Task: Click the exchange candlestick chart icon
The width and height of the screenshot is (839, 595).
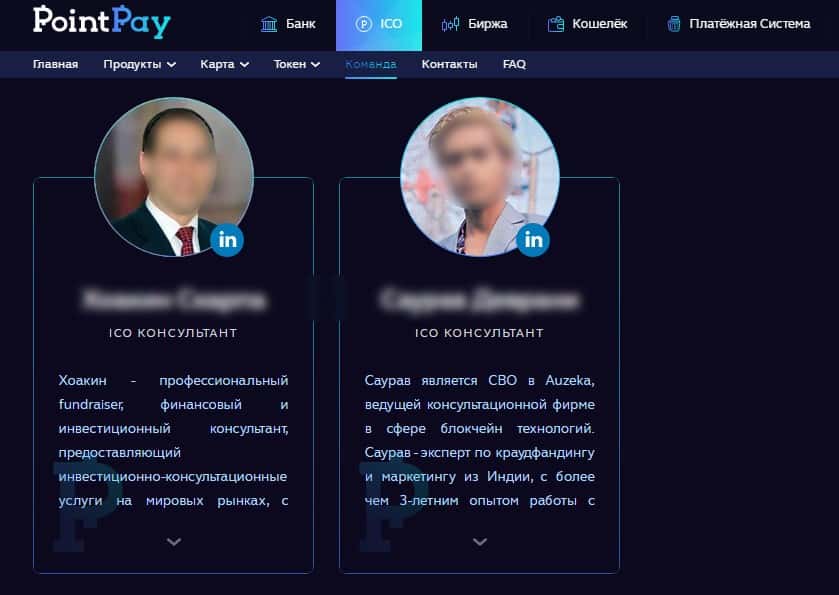Action: (x=450, y=24)
